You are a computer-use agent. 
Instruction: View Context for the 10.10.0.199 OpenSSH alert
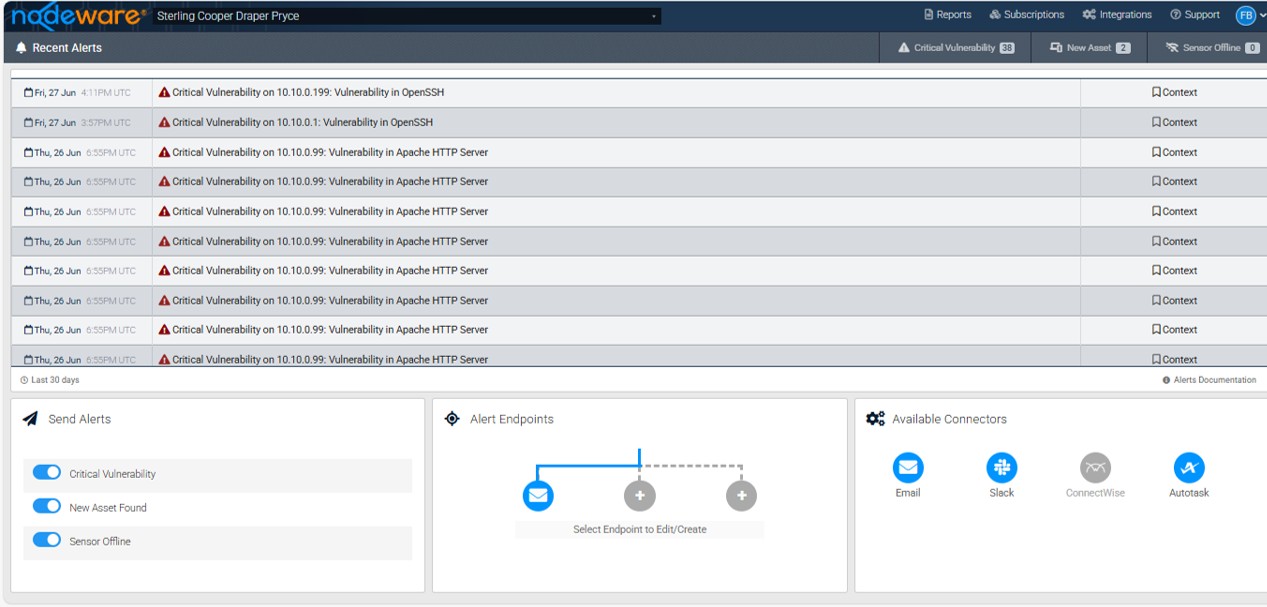tap(1174, 93)
